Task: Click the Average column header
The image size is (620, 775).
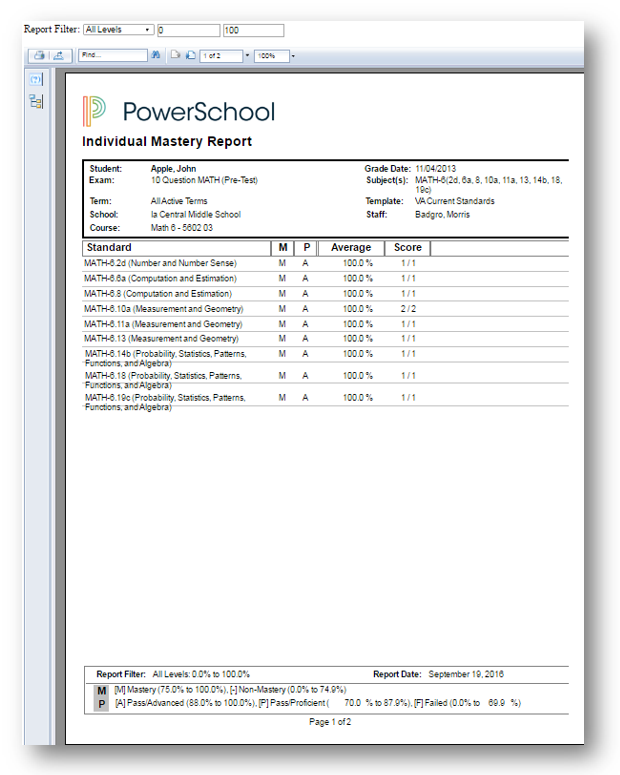Action: tap(351, 248)
